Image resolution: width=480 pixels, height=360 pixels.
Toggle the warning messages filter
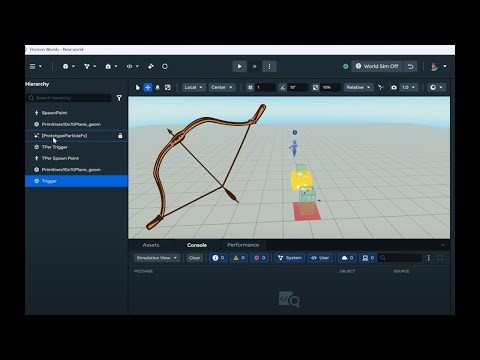(x=239, y=258)
